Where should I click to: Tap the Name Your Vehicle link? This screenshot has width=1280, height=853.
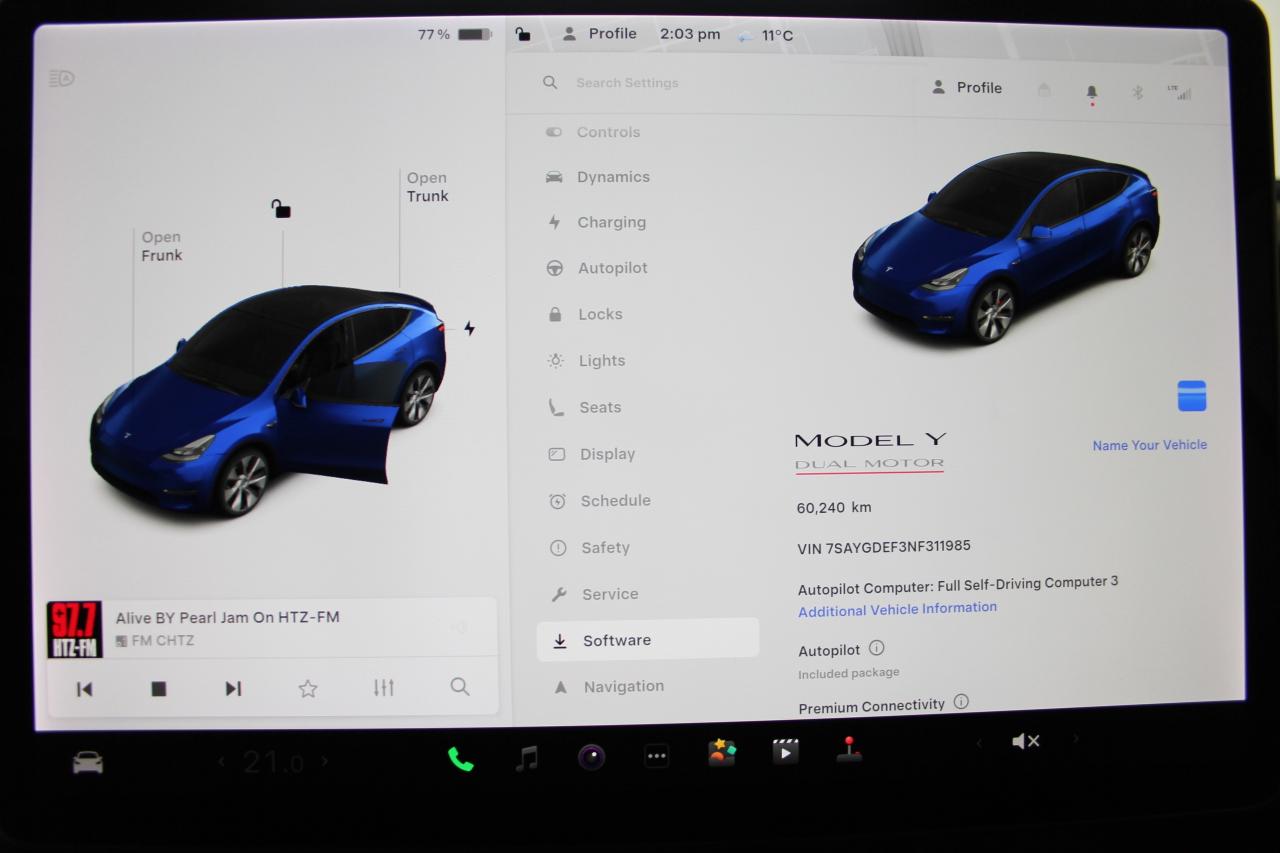1148,445
